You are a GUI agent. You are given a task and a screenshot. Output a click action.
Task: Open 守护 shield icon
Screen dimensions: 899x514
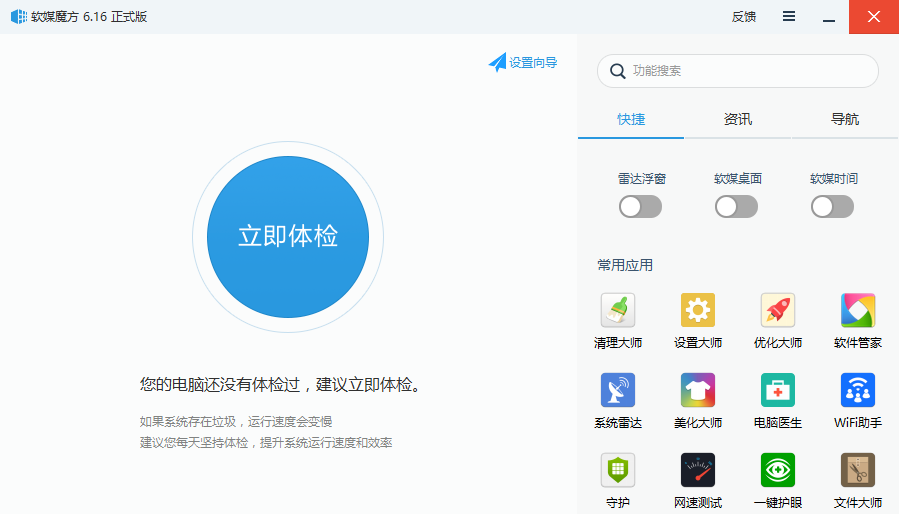tap(617, 470)
